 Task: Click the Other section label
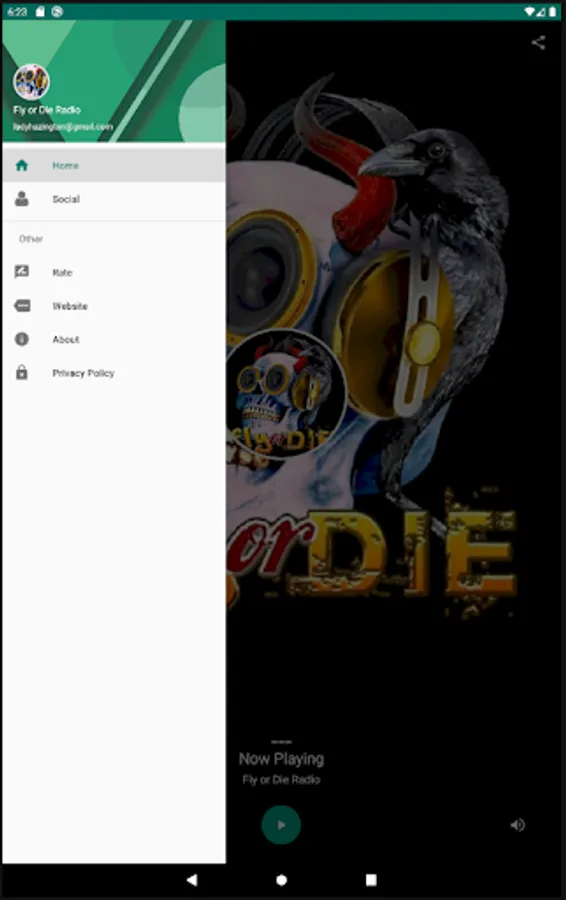click(x=31, y=239)
